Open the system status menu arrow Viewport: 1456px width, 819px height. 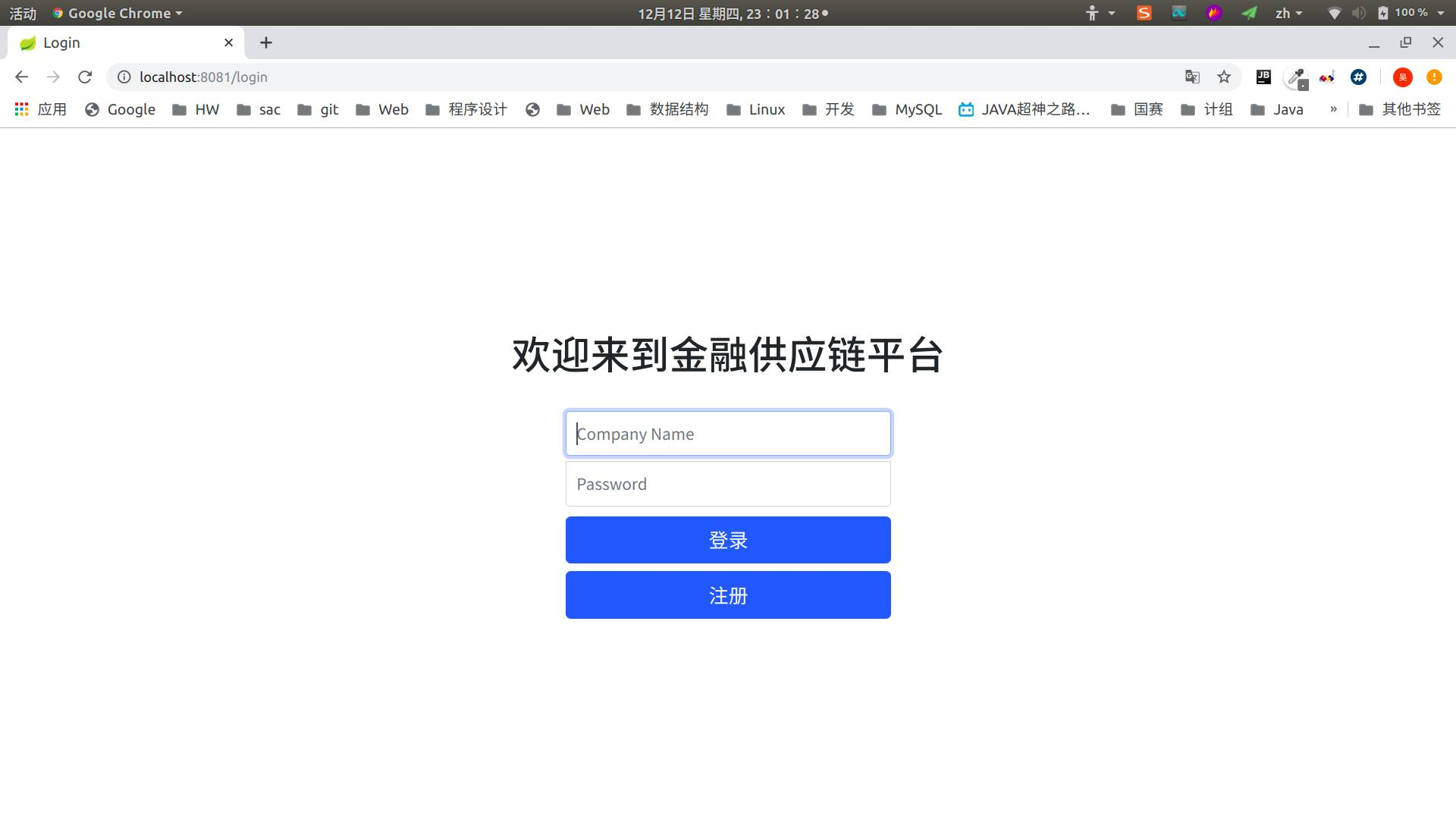[x=1440, y=13]
